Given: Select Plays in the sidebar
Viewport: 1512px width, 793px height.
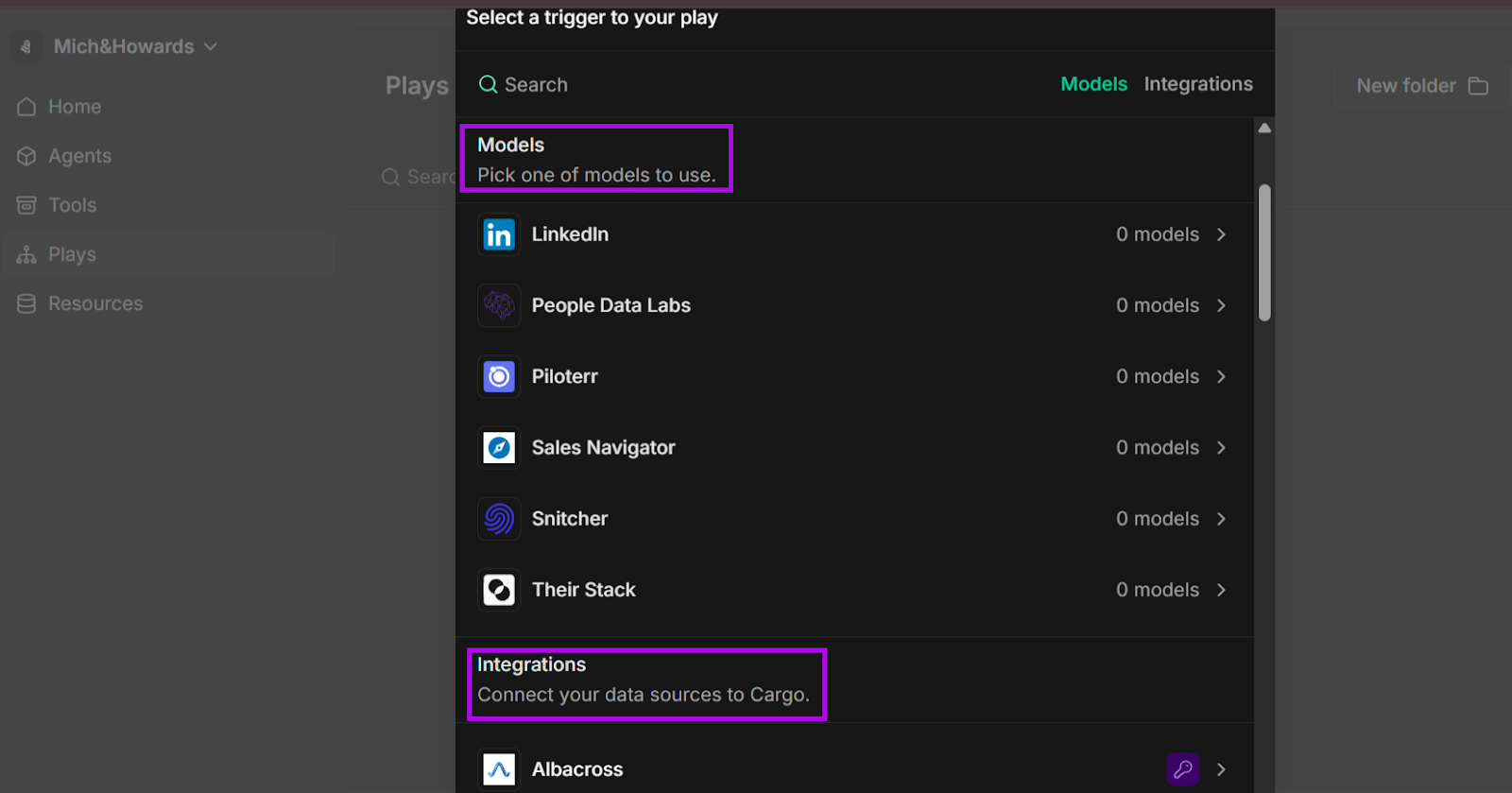Looking at the screenshot, I should click(168, 254).
